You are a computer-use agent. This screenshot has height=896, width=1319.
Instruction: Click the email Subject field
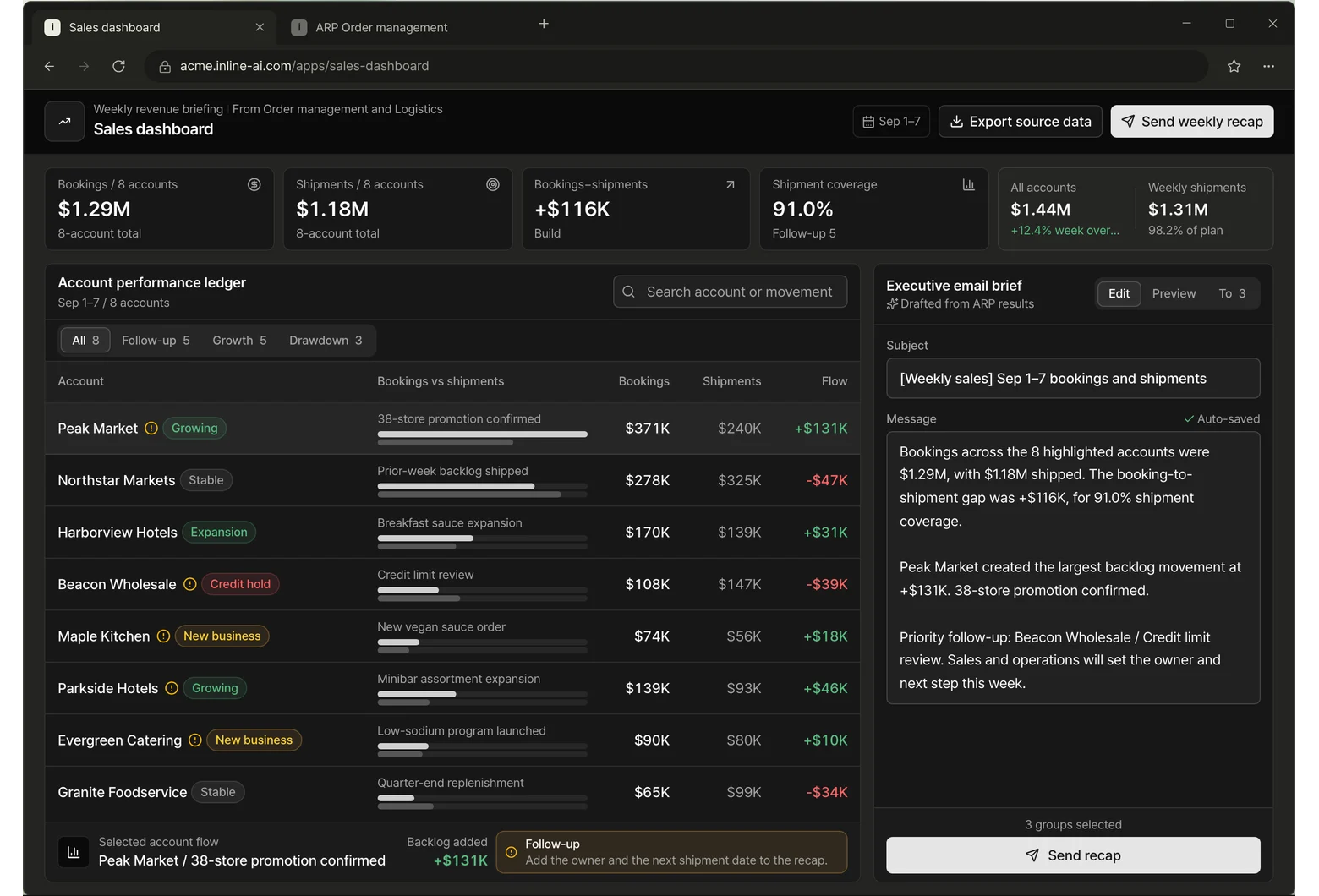pyautogui.click(x=1073, y=379)
